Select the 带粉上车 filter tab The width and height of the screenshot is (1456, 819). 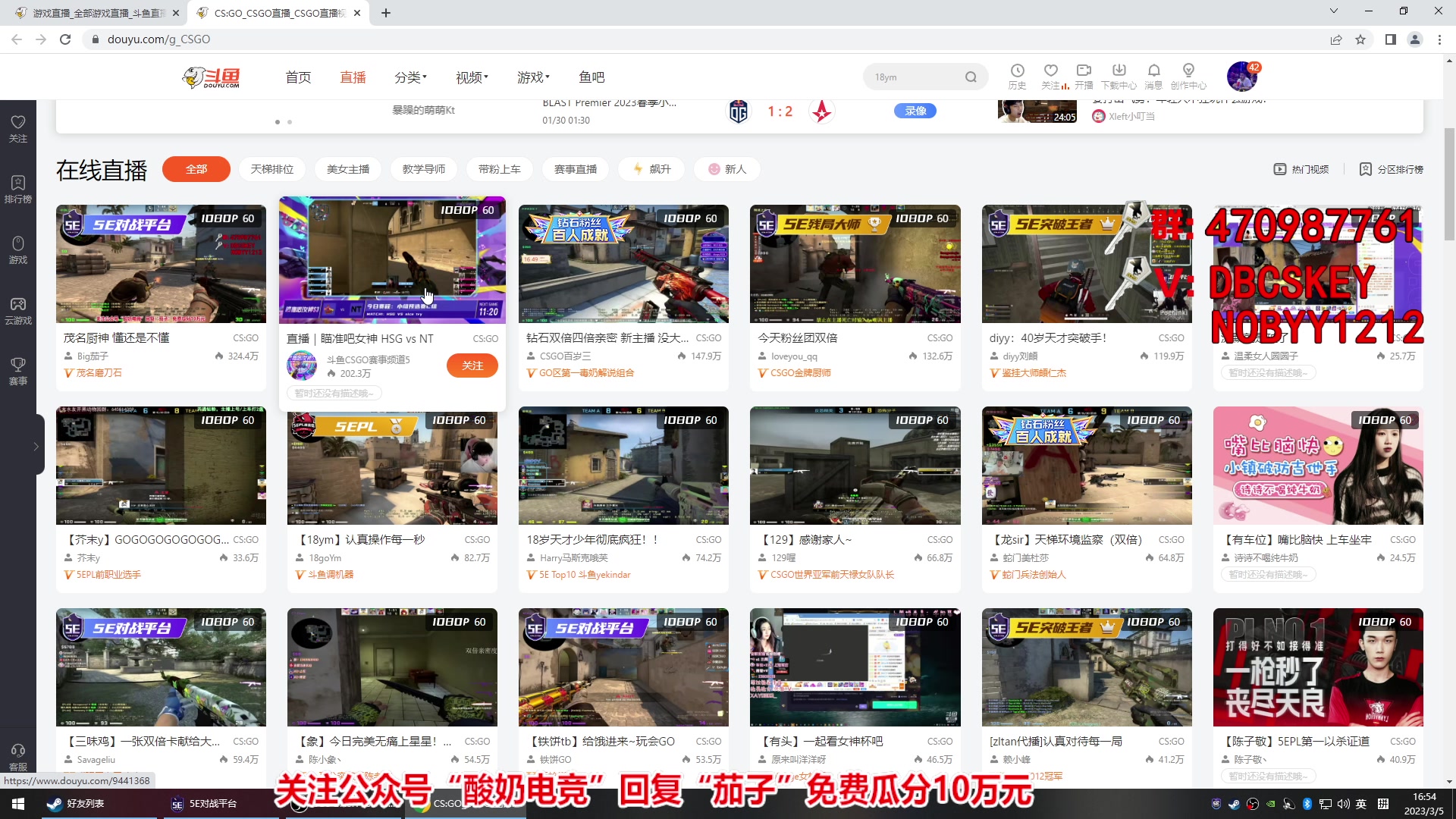tap(500, 169)
